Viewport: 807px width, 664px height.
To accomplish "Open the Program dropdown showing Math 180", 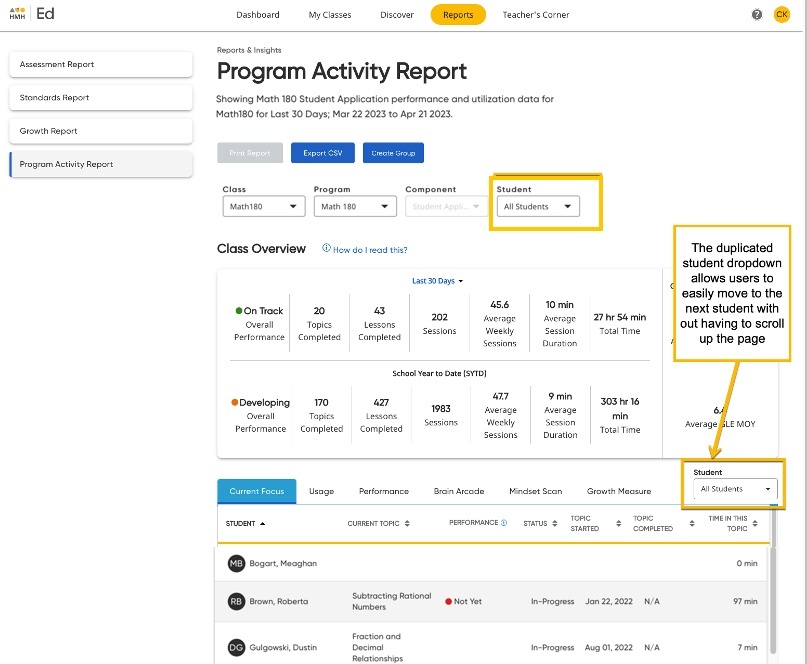I will click(x=355, y=206).
